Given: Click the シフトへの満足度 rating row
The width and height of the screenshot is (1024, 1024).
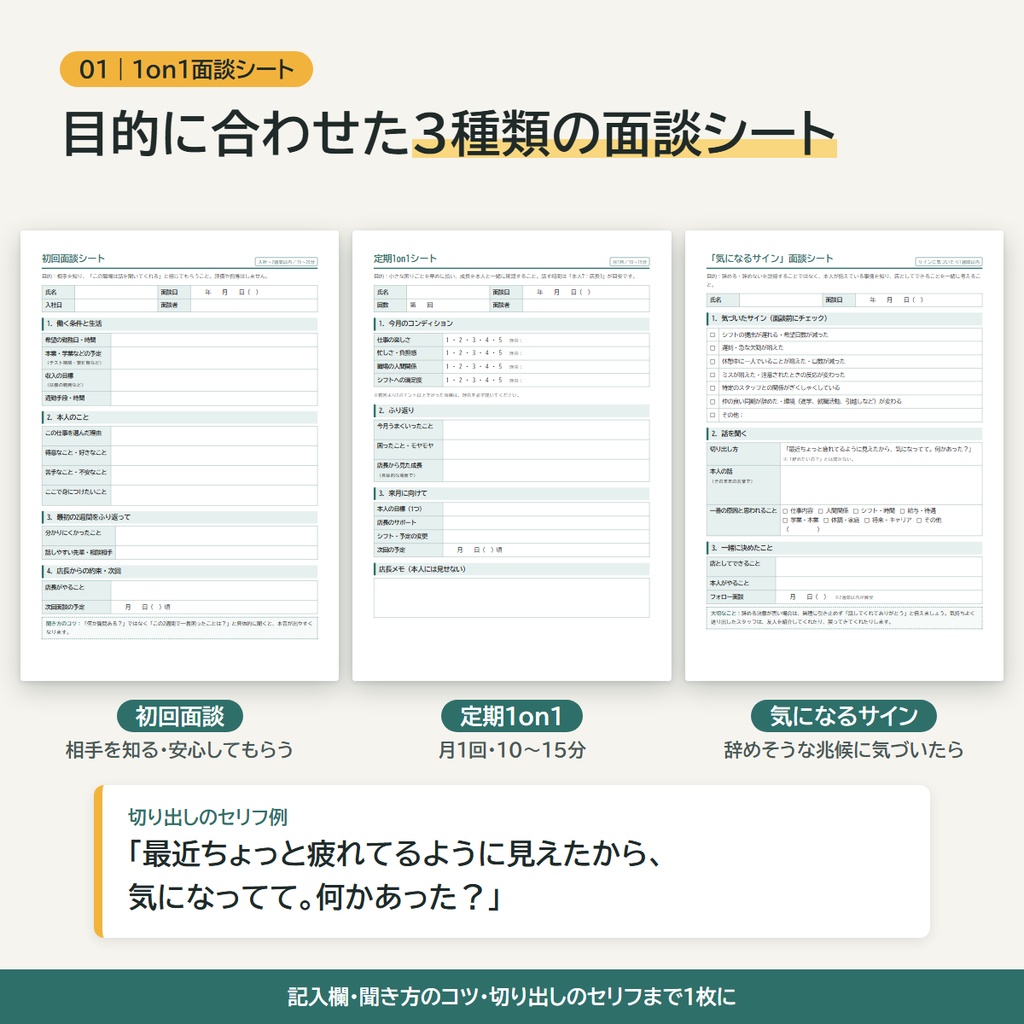Looking at the screenshot, I should [511, 379].
